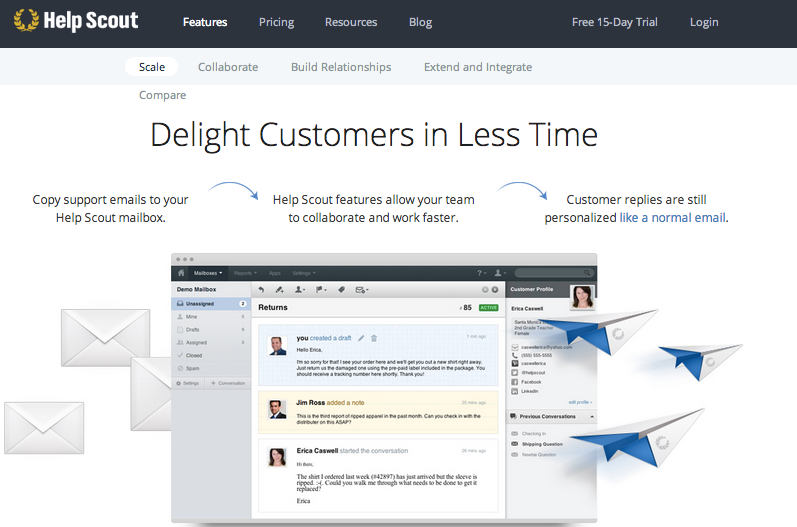797x527 pixels.
Task: Open the Build Relationships tab
Action: [x=341, y=67]
